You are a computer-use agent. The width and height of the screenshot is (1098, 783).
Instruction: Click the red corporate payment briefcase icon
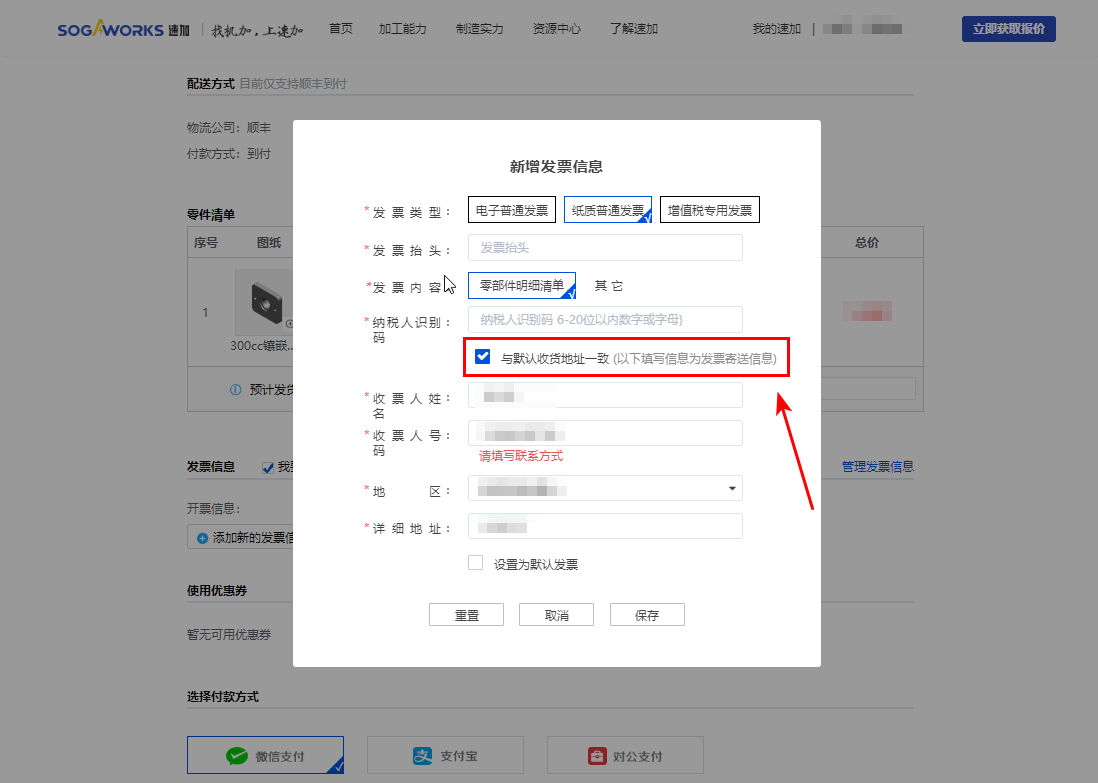point(596,757)
